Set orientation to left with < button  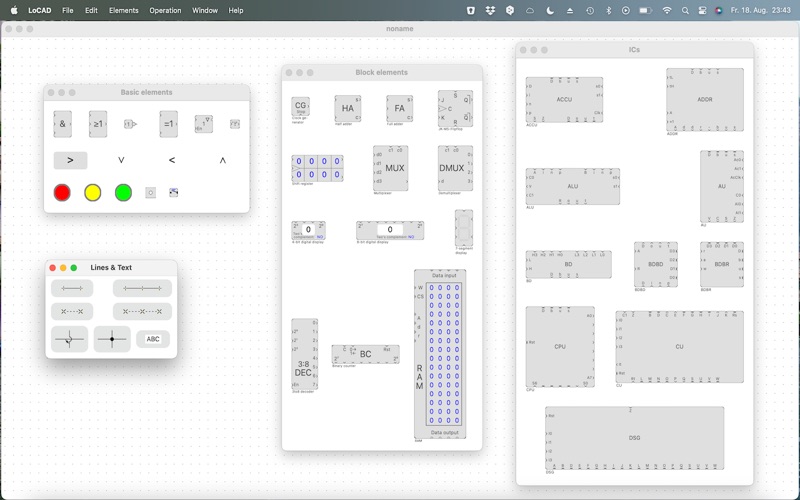(172, 160)
